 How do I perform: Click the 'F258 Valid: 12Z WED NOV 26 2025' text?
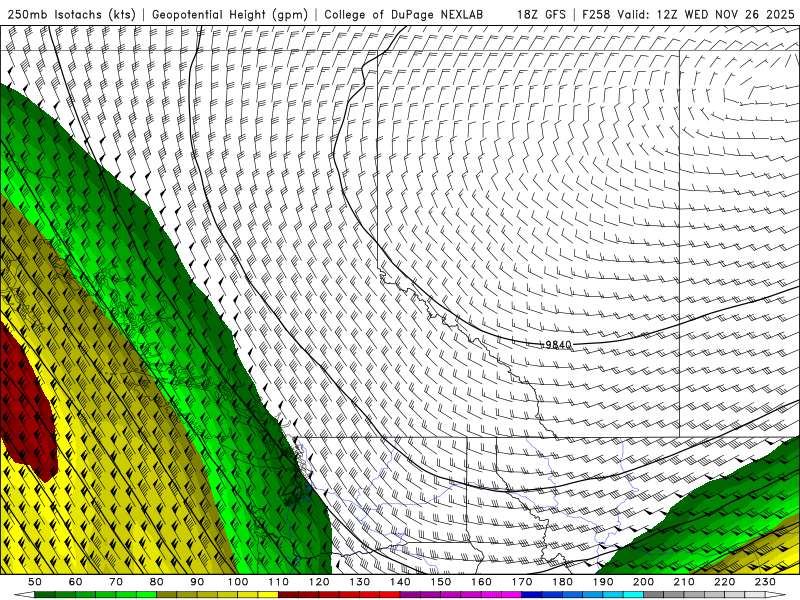(x=688, y=15)
